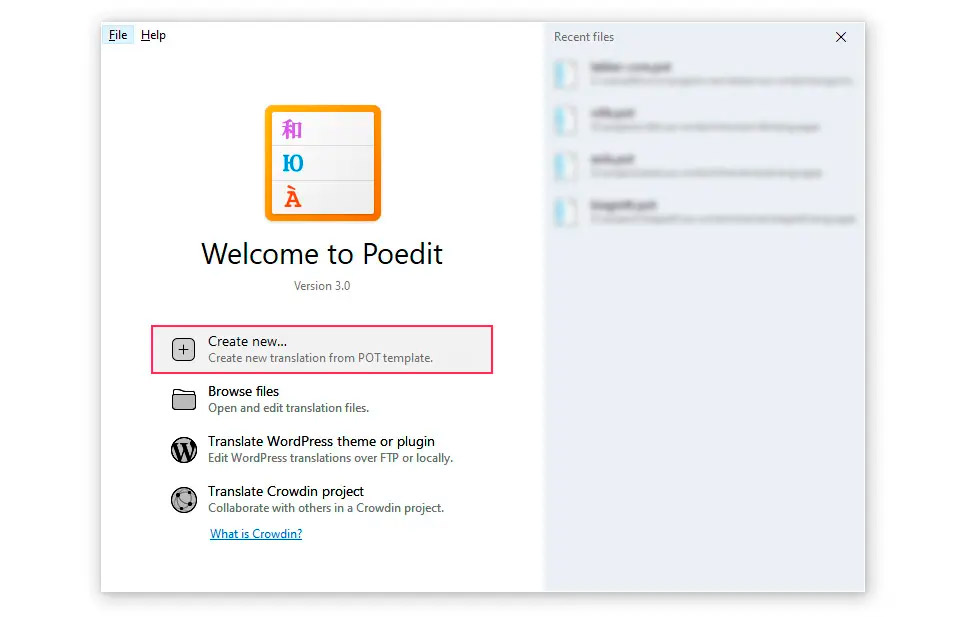Open the Help menu
Viewport: 969px width, 617px height.
(x=153, y=35)
